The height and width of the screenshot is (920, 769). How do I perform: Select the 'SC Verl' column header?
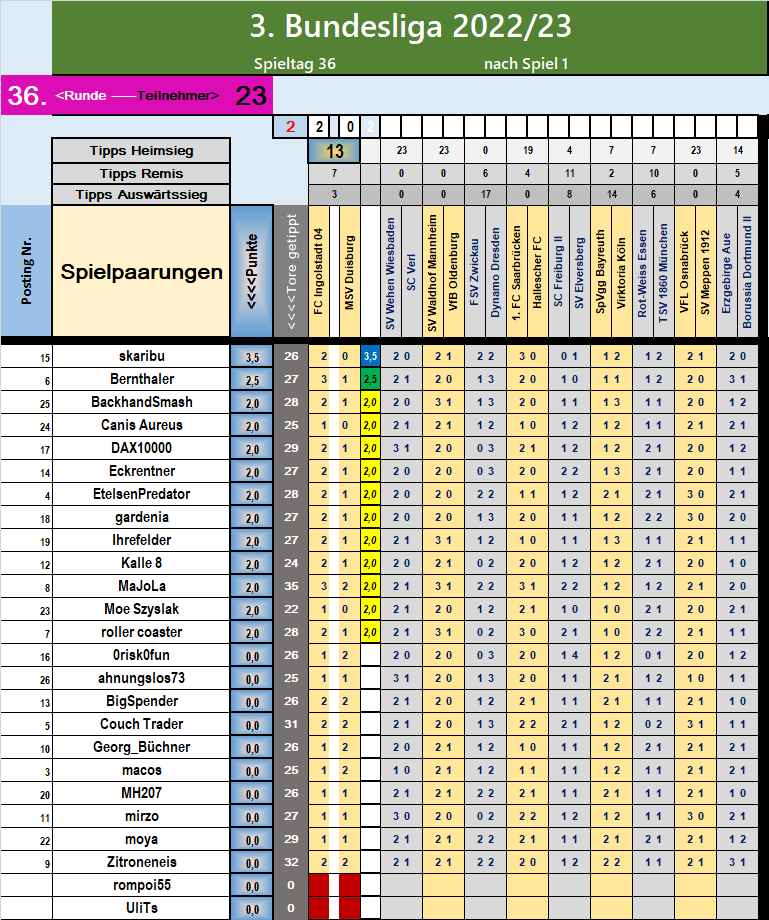[x=411, y=271]
